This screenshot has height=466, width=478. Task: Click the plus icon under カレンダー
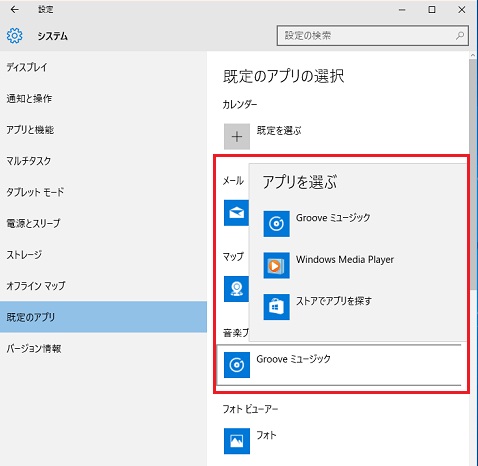tap(237, 137)
